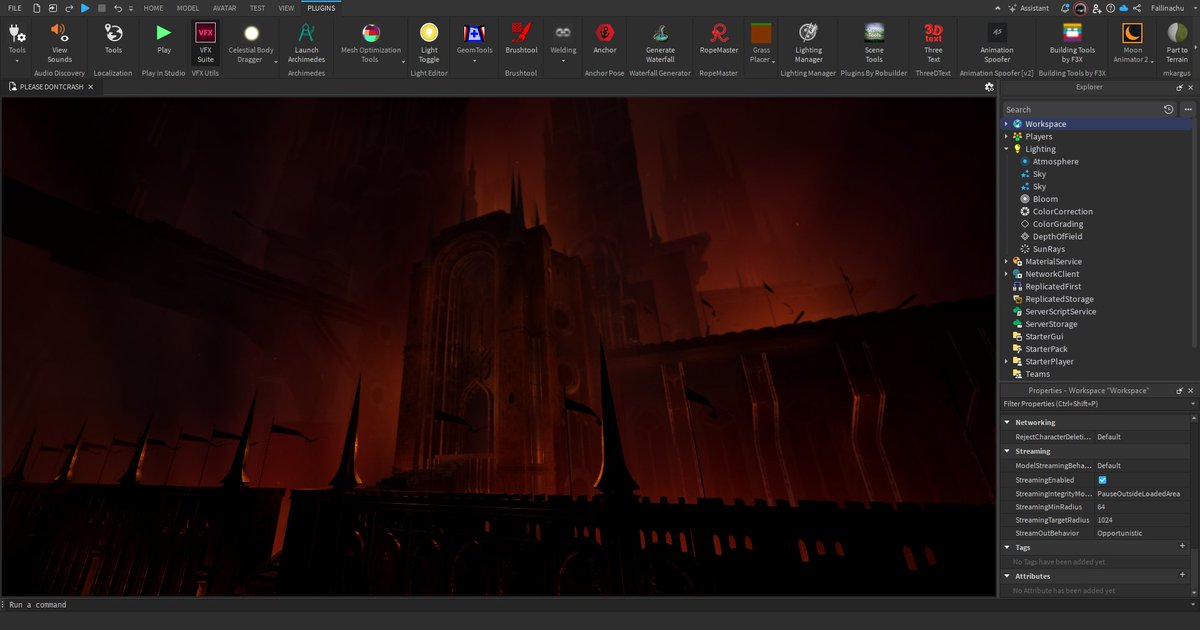This screenshot has height=630, width=1200.
Task: Switch to the HOME ribbon tab
Action: (153, 7)
